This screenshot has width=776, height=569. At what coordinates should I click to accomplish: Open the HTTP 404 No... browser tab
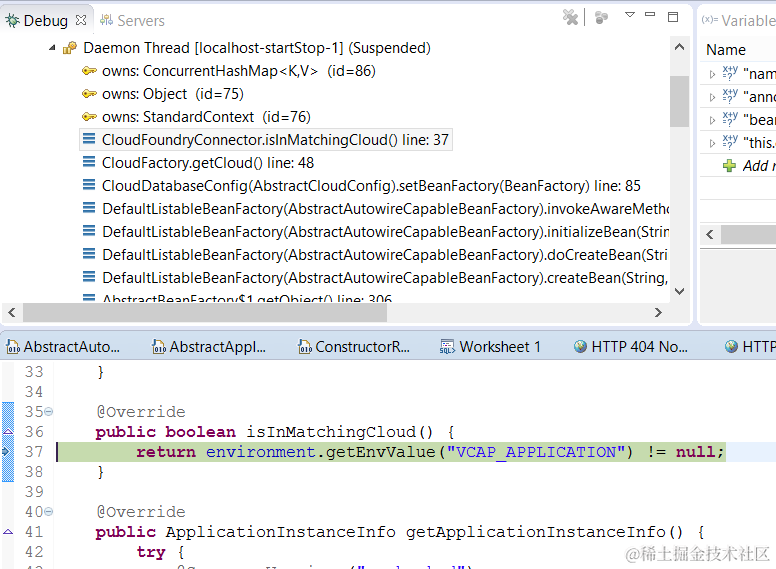630,347
